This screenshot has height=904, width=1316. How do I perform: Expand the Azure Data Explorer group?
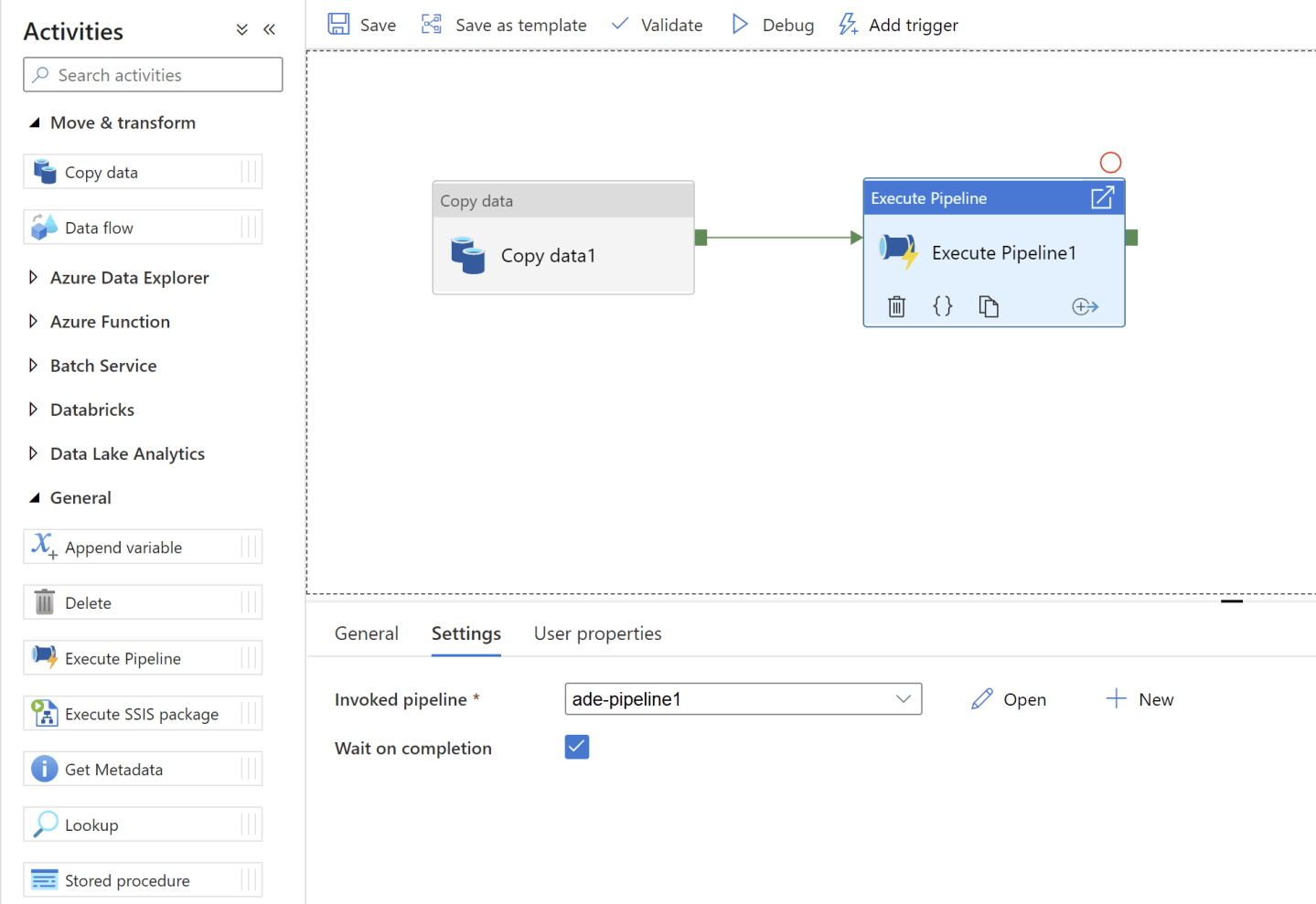[x=34, y=277]
